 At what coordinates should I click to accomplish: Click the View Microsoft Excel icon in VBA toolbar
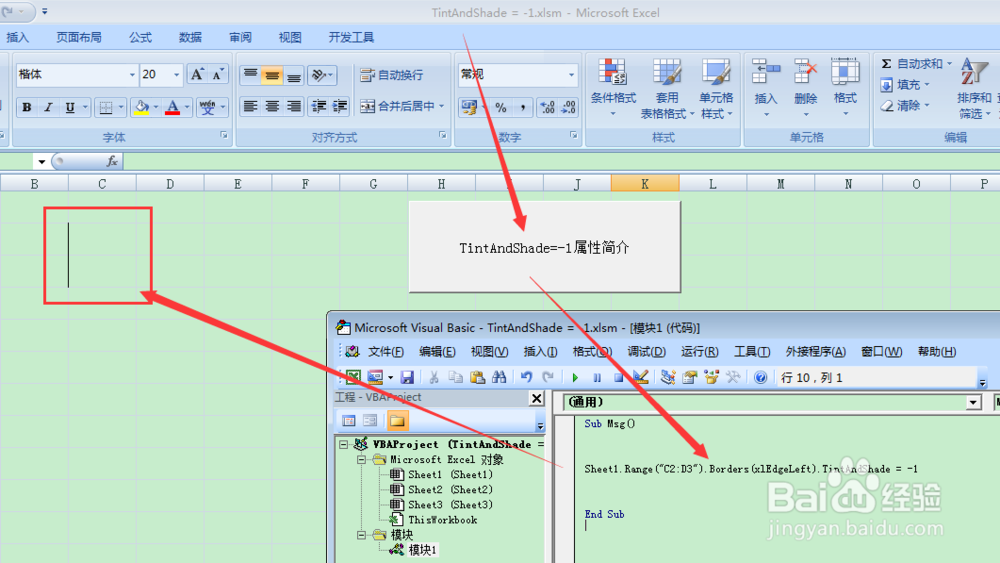tap(353, 377)
